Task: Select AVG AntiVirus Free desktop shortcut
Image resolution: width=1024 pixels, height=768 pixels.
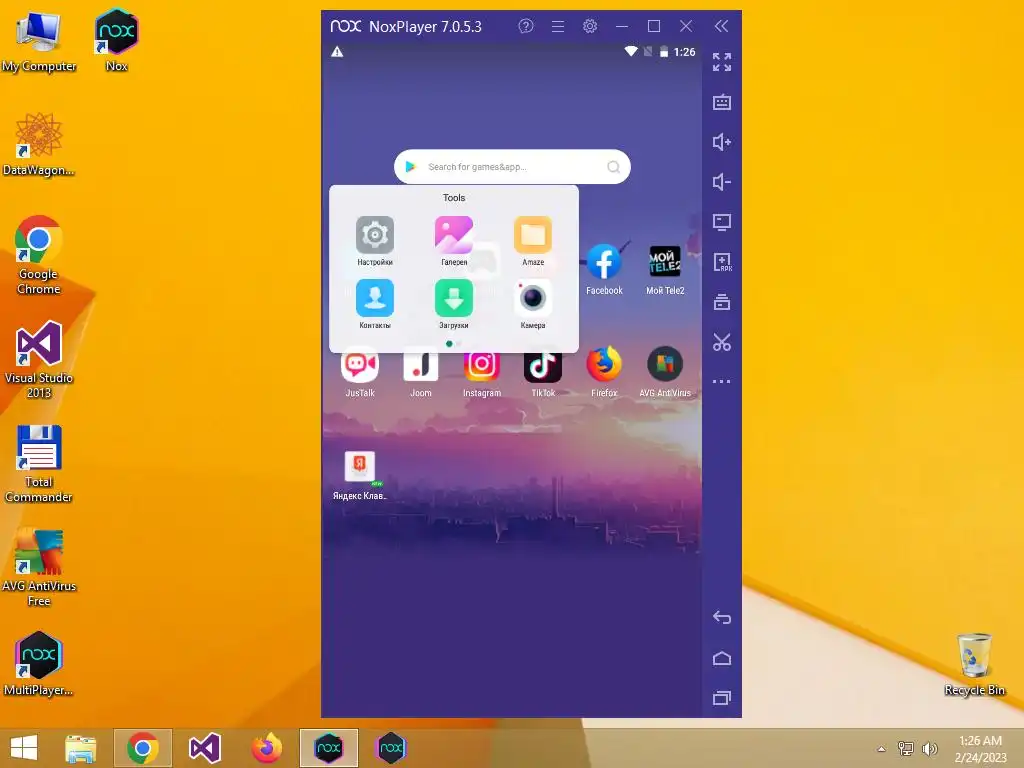Action: tap(39, 568)
